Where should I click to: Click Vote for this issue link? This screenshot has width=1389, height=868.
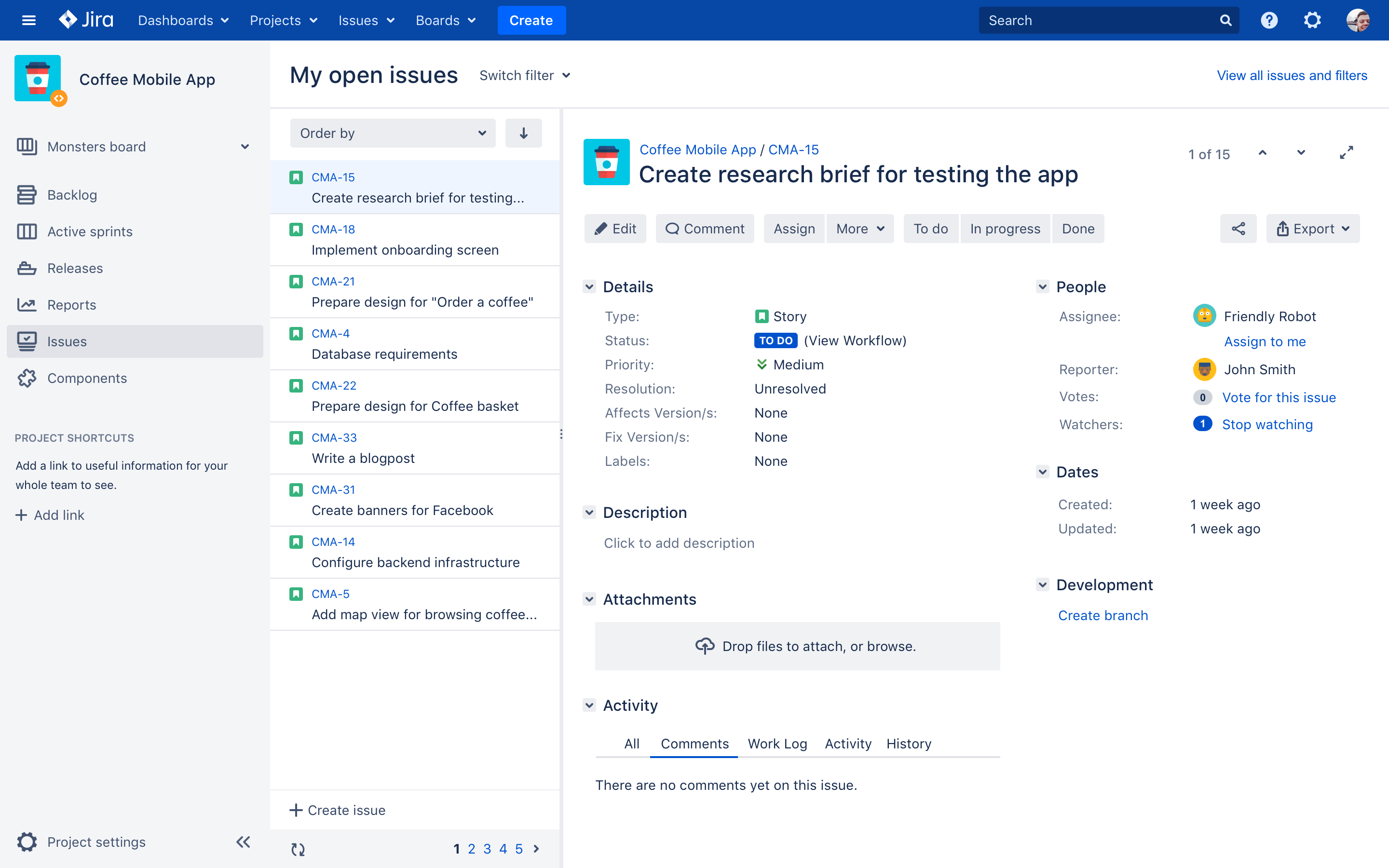tap(1279, 396)
